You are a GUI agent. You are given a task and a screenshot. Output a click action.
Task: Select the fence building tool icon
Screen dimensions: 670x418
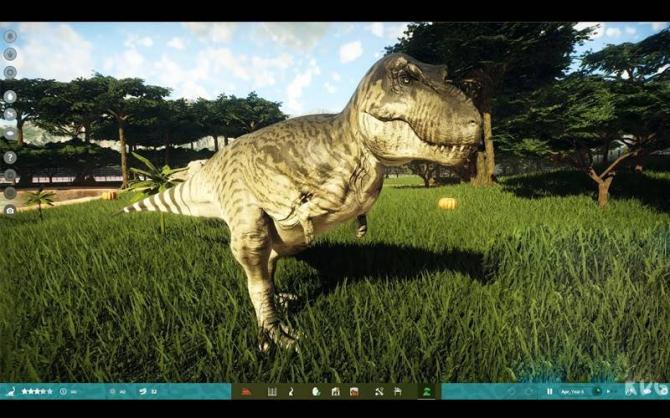click(272, 391)
